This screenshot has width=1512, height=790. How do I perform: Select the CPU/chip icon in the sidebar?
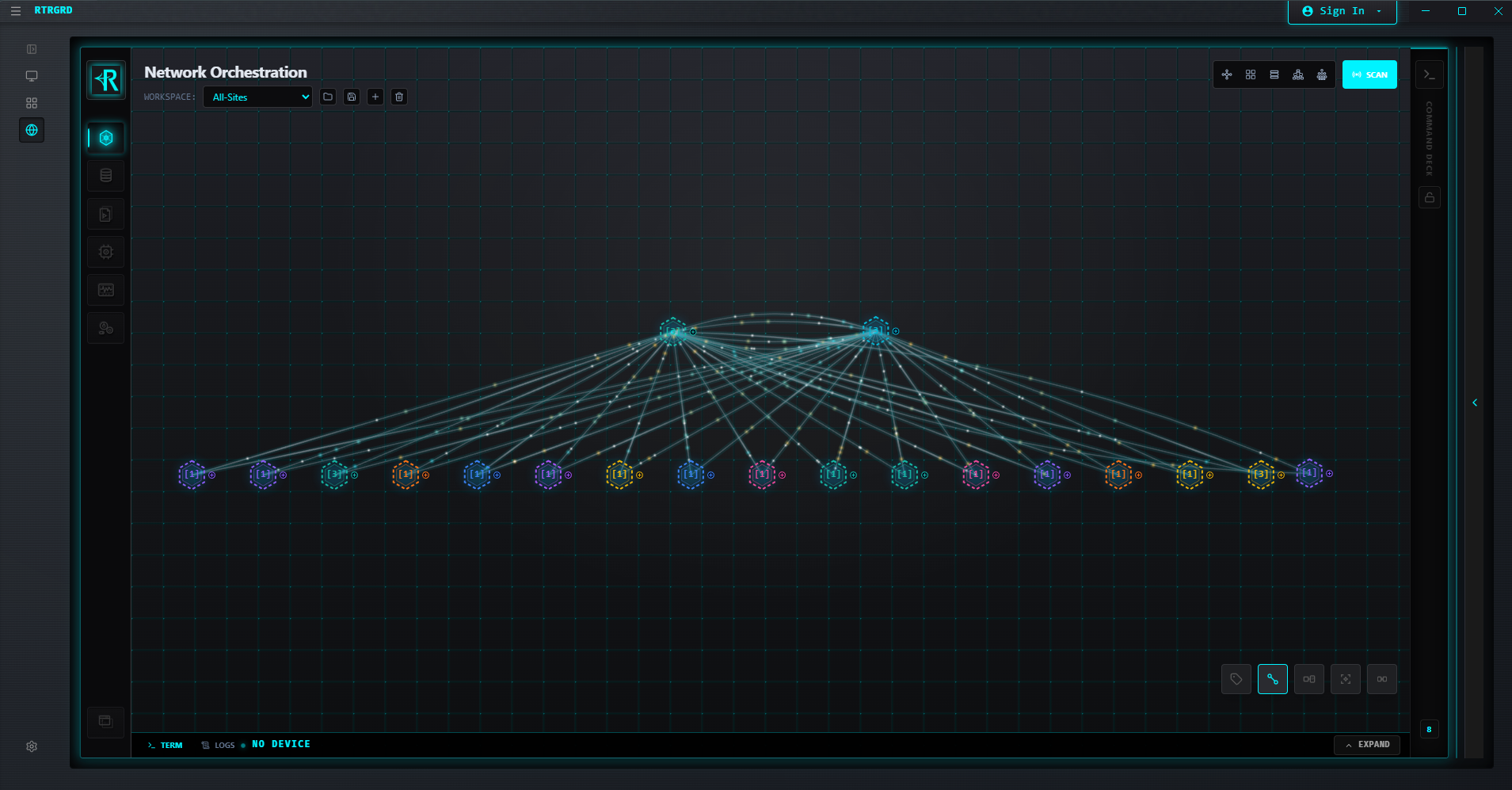coord(105,252)
